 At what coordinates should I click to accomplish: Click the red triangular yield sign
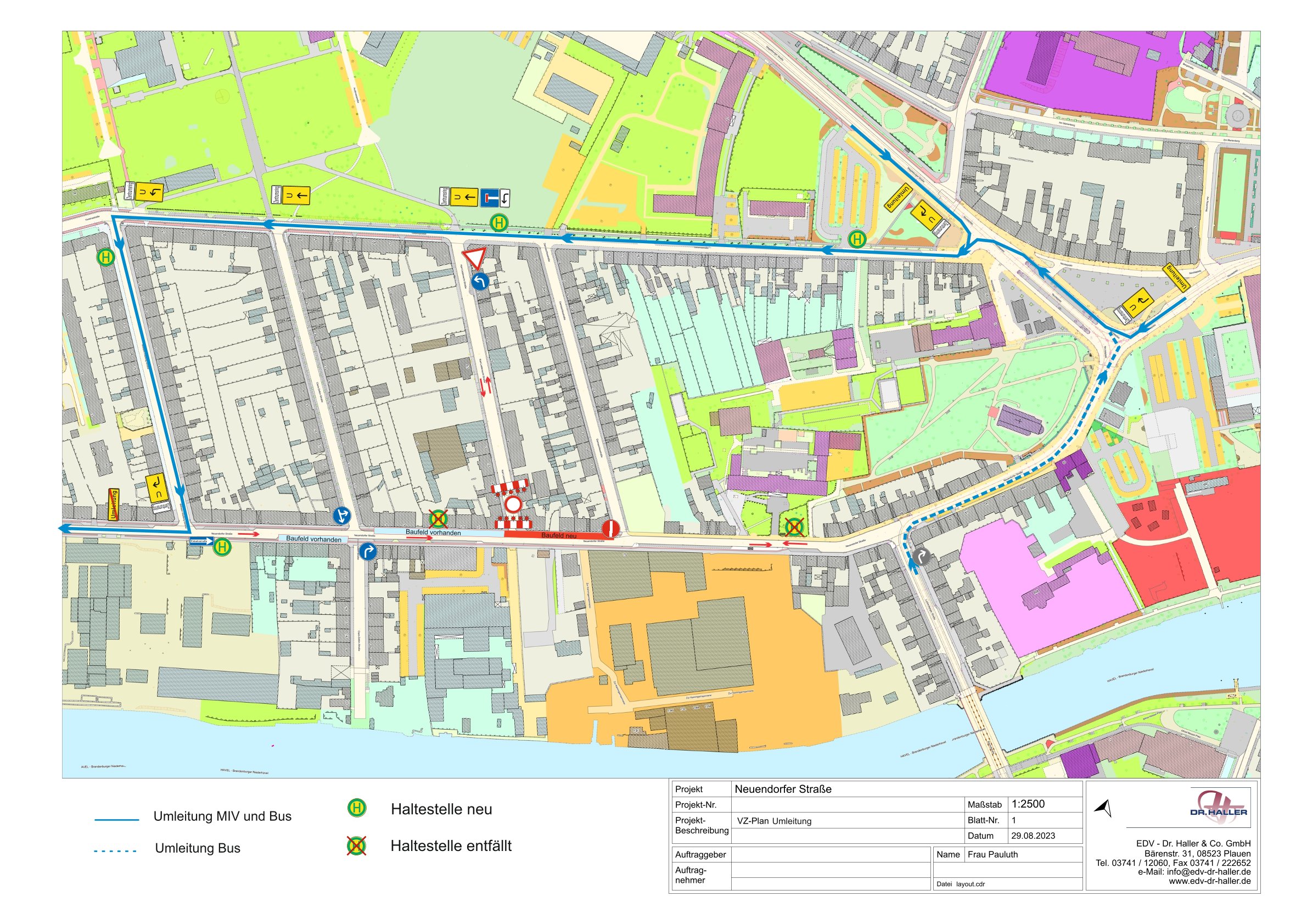[x=474, y=257]
